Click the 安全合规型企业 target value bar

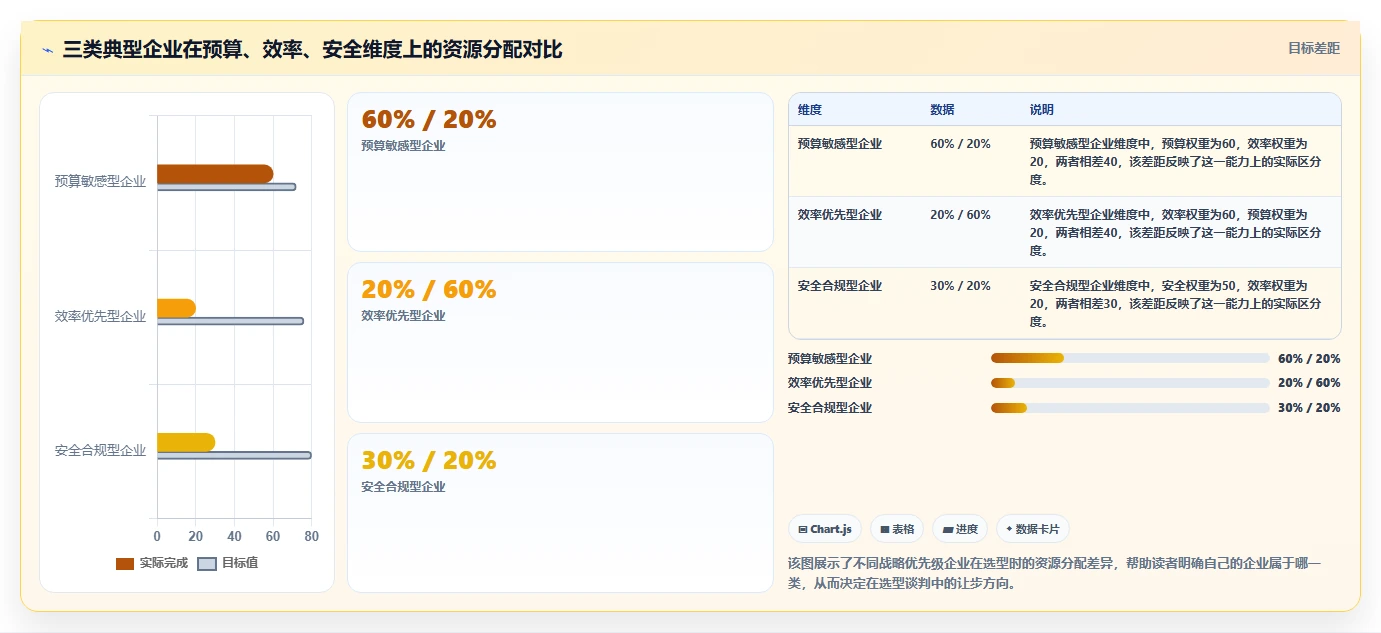234,455
